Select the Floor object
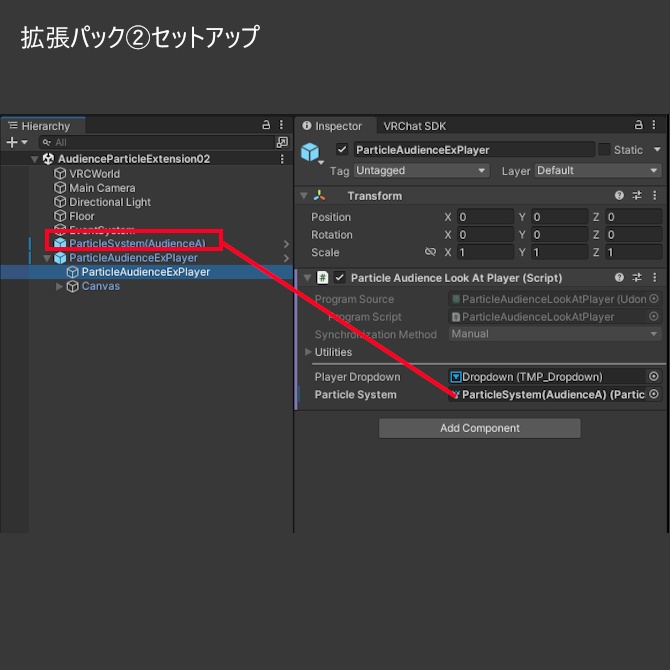The width and height of the screenshot is (670, 670). tap(82, 216)
